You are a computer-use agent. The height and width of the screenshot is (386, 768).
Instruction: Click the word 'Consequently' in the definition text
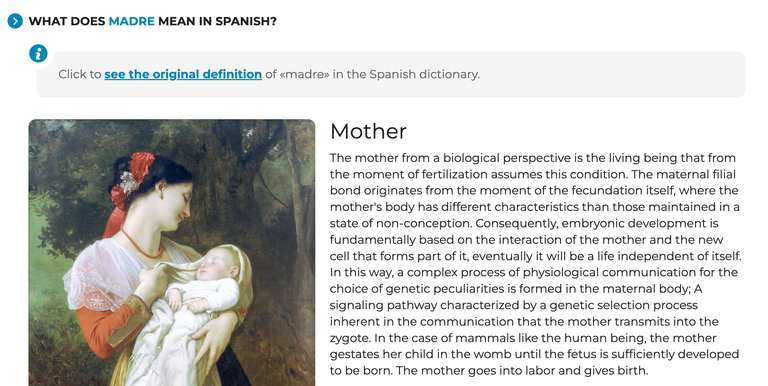pos(517,223)
